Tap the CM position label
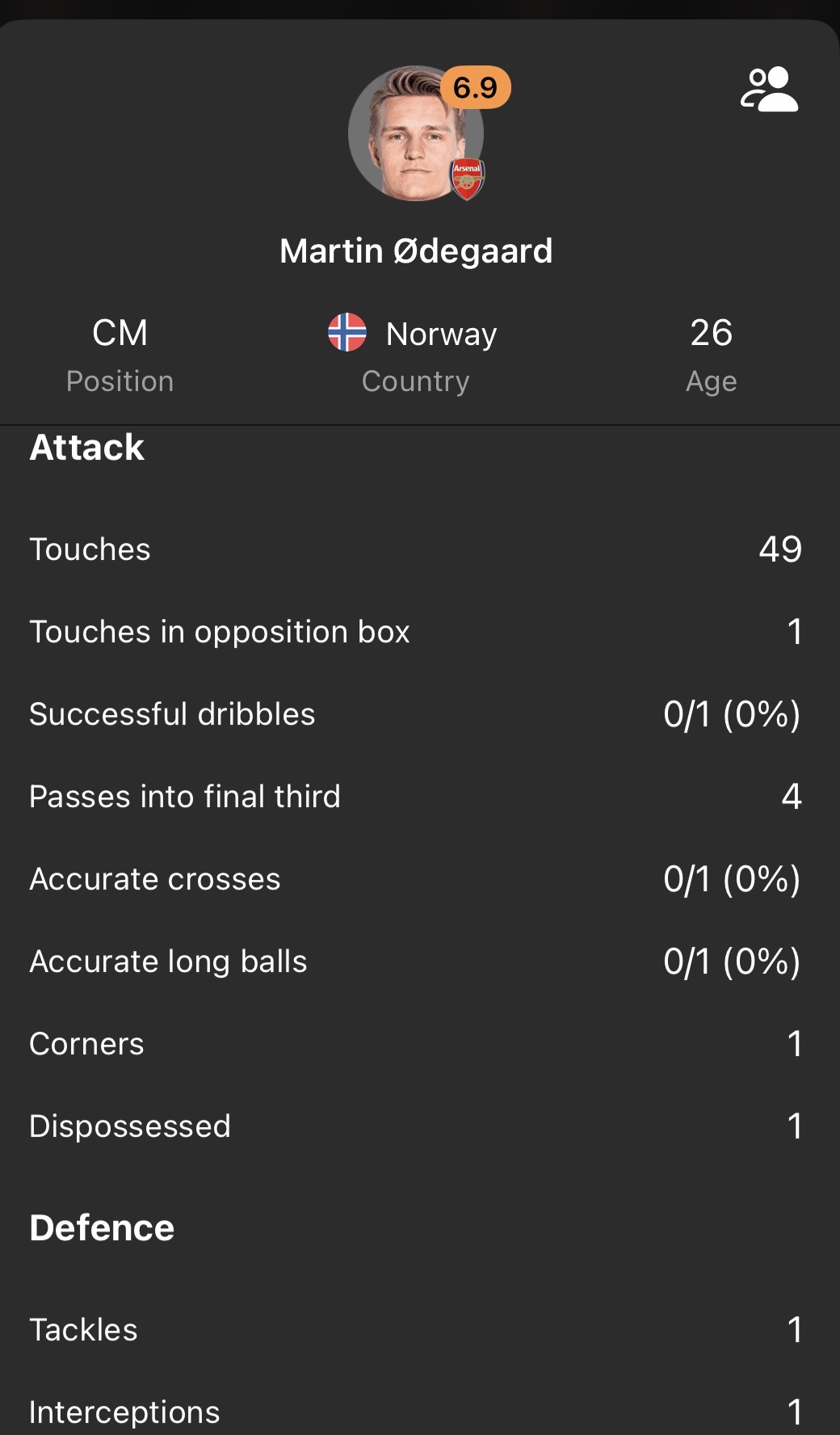The image size is (840, 1435). (x=120, y=333)
